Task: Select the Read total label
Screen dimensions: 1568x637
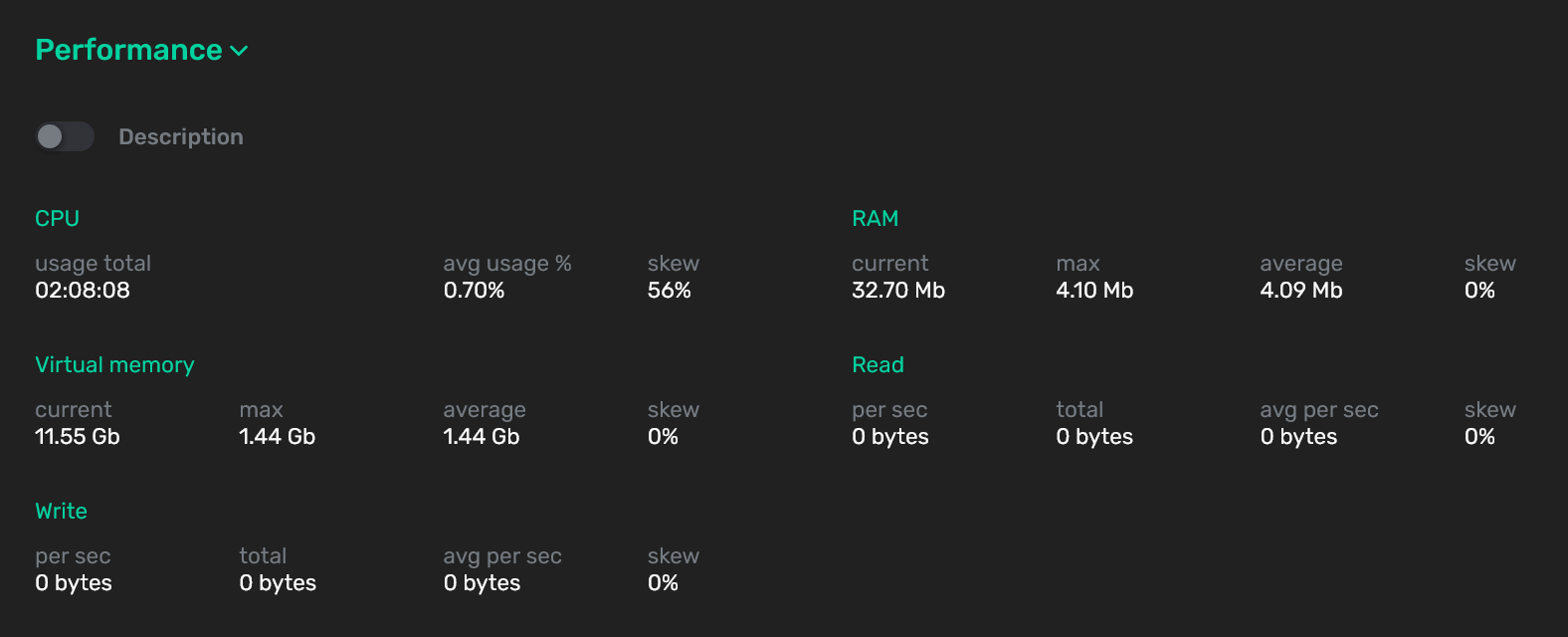Action: coord(1079,410)
